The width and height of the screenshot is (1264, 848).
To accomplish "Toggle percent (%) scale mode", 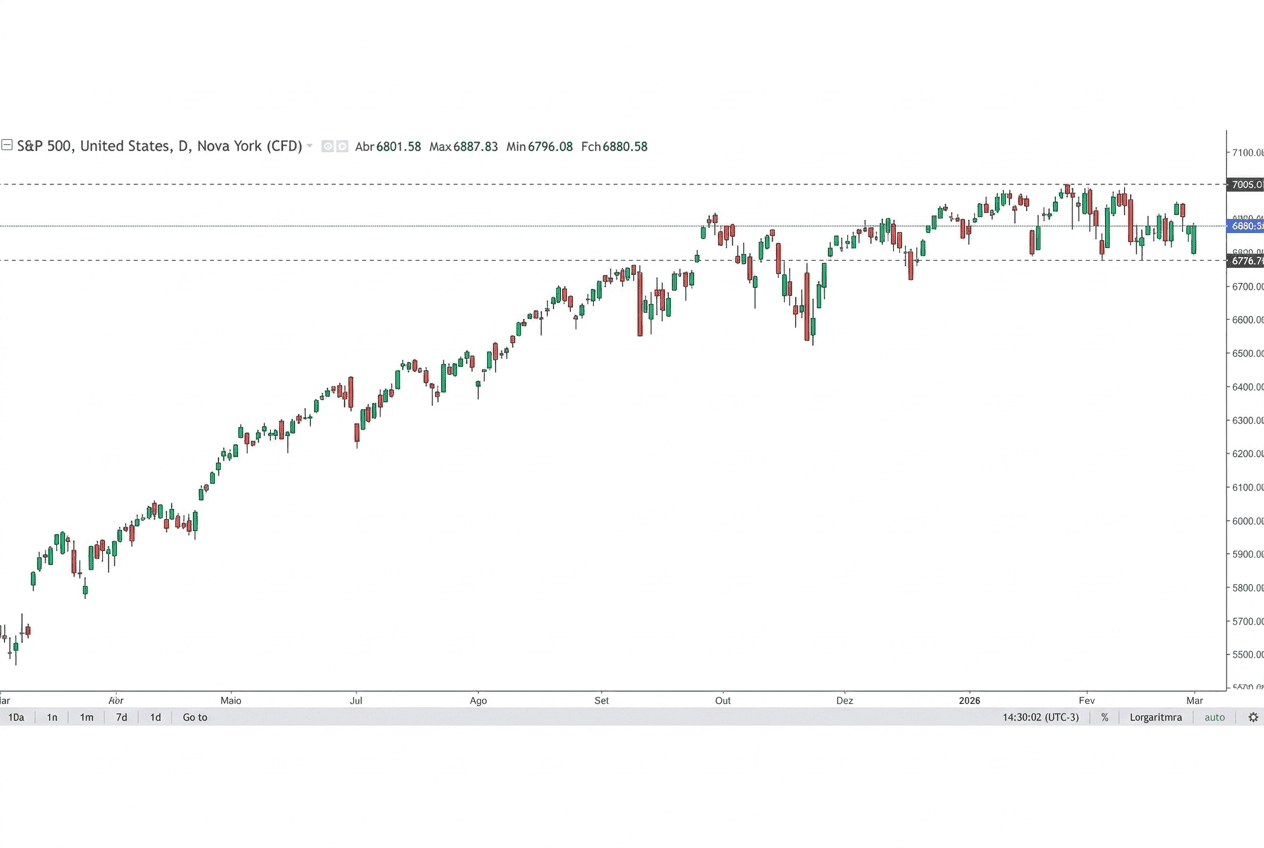I will coord(1105,717).
